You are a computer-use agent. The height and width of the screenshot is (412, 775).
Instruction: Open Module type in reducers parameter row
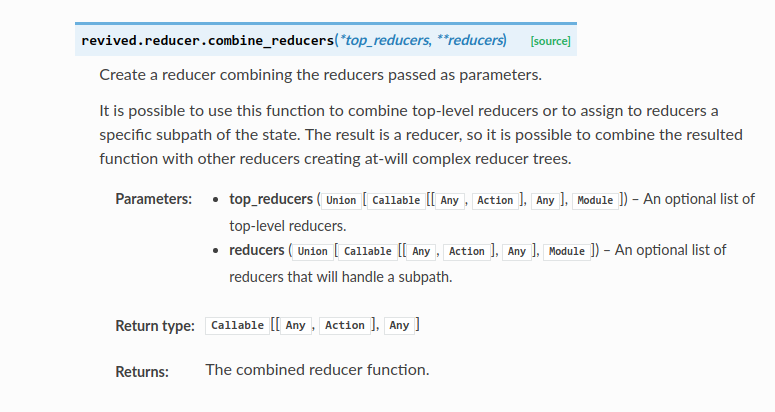point(567,251)
